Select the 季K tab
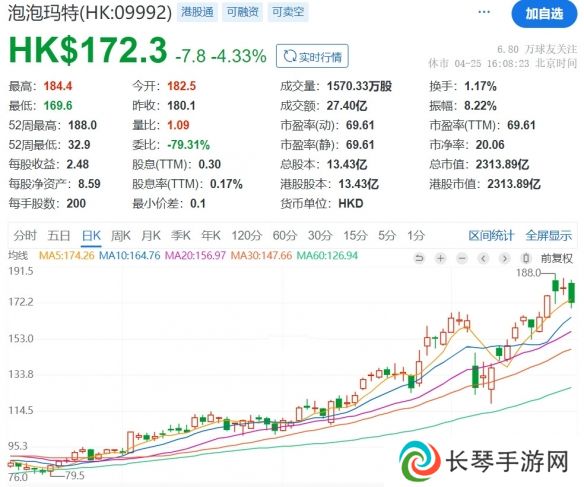584x487 pixels. (181, 235)
